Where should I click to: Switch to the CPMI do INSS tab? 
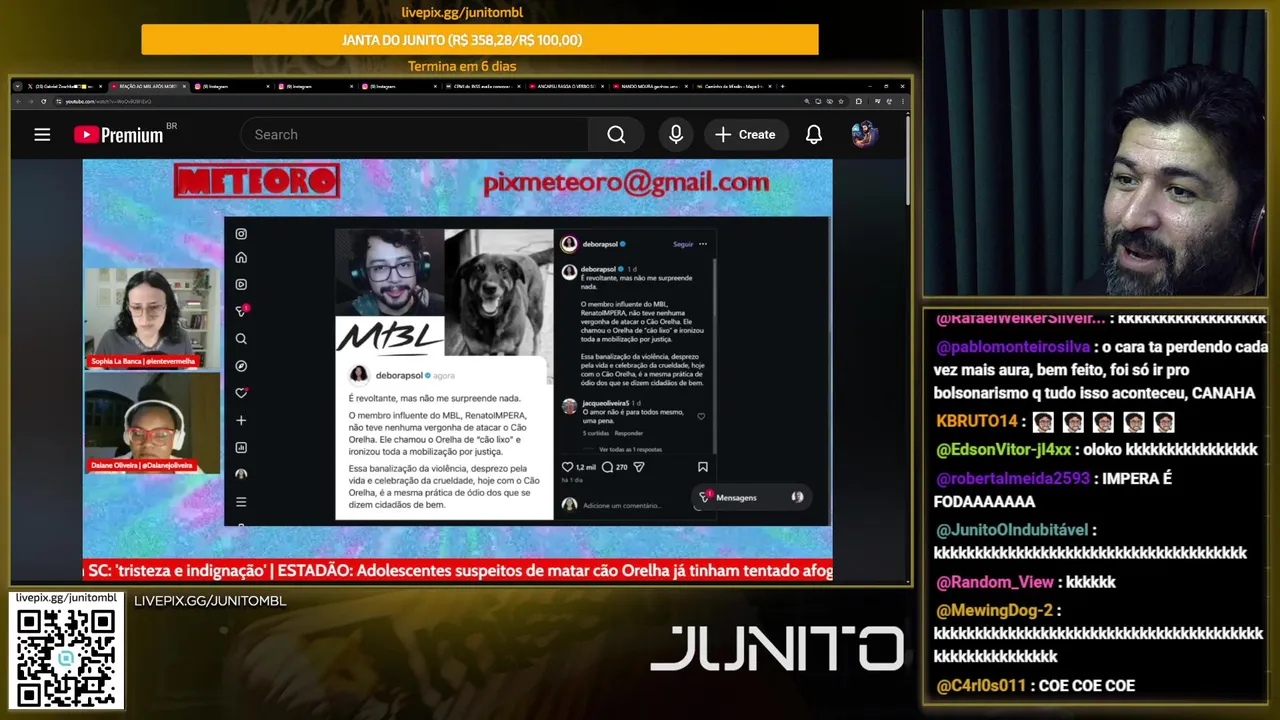coord(483,86)
